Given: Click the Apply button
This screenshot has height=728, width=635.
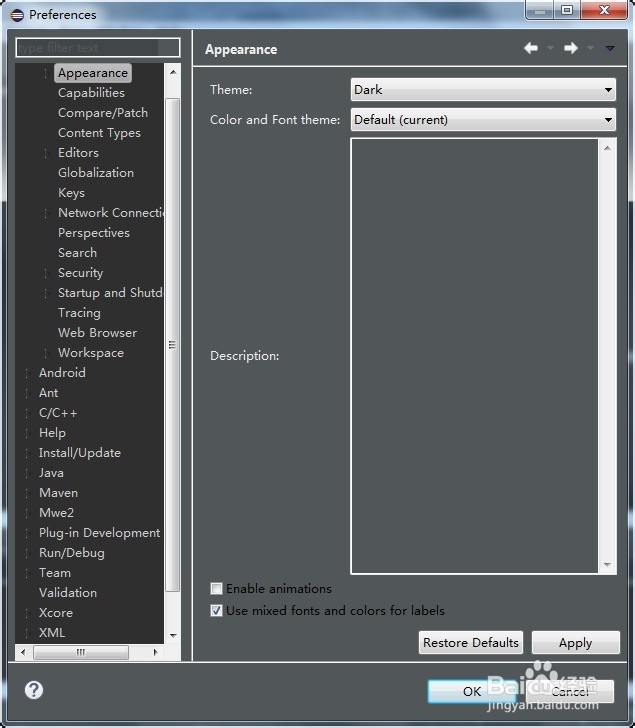Looking at the screenshot, I should (576, 643).
